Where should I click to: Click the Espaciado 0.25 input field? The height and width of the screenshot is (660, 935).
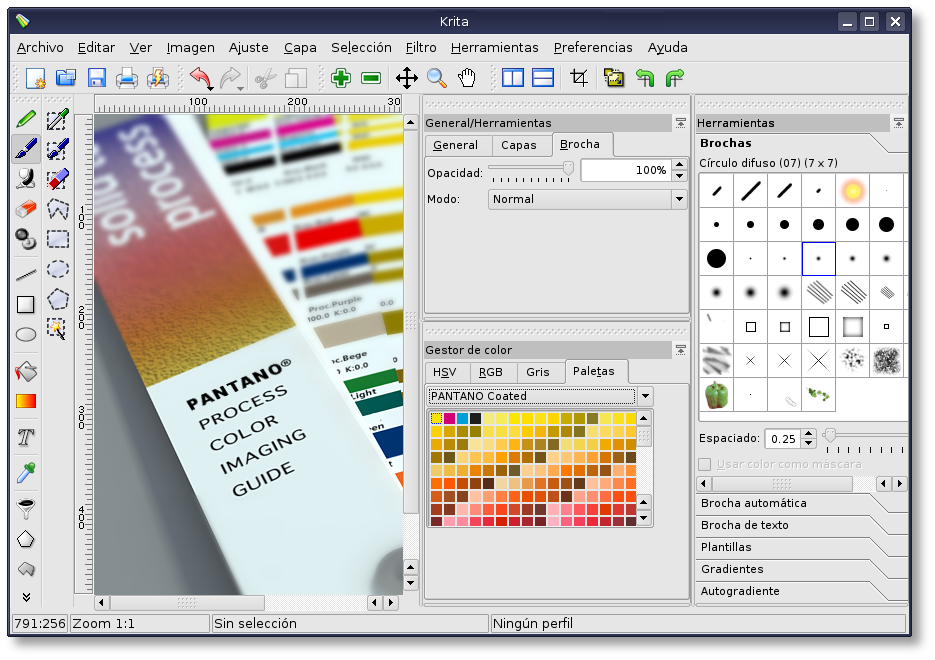pyautogui.click(x=783, y=439)
